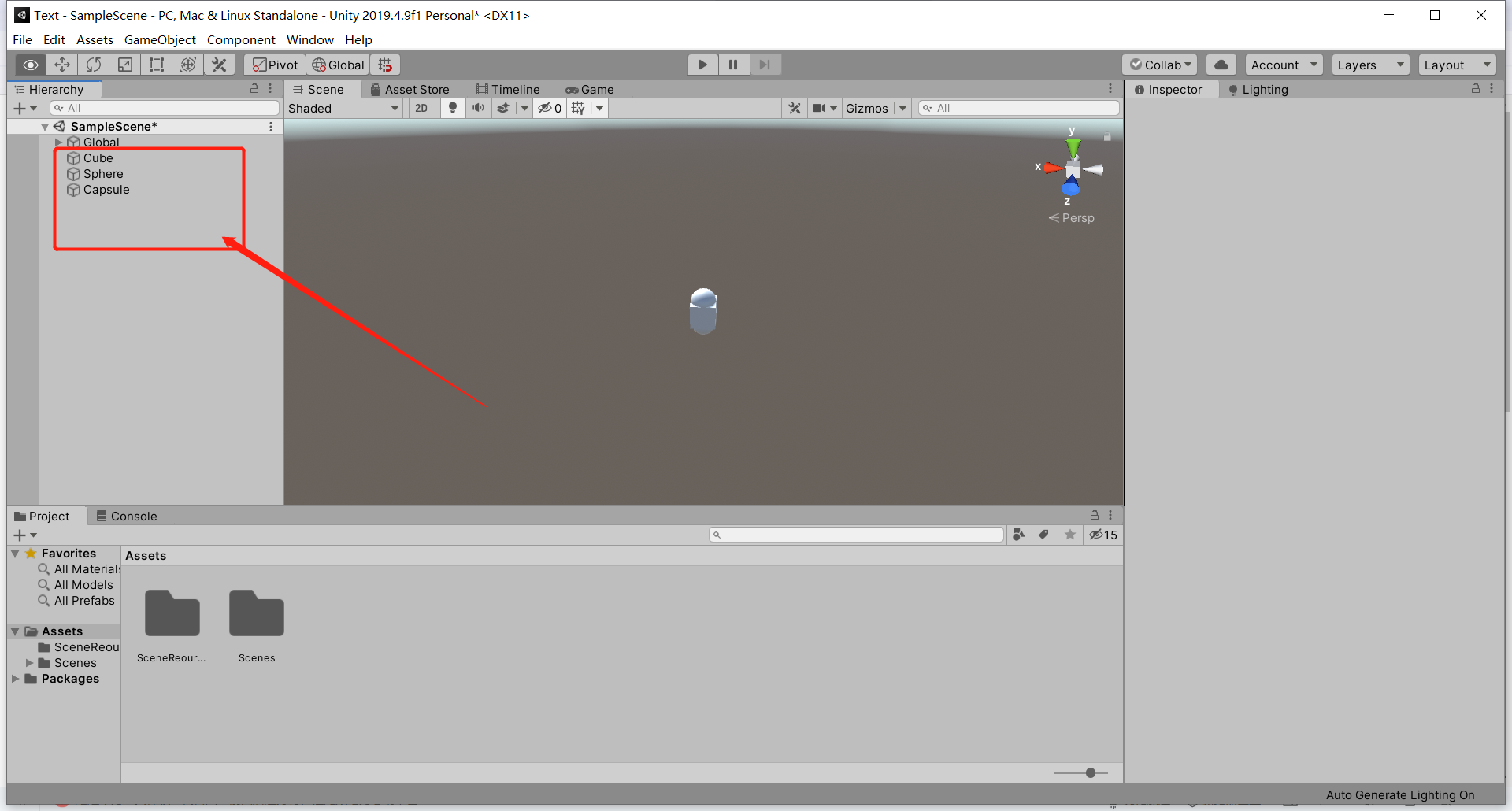This screenshot has height=811, width=1512.
Task: Toggle 2D mode in the Scene view
Action: coord(421,108)
